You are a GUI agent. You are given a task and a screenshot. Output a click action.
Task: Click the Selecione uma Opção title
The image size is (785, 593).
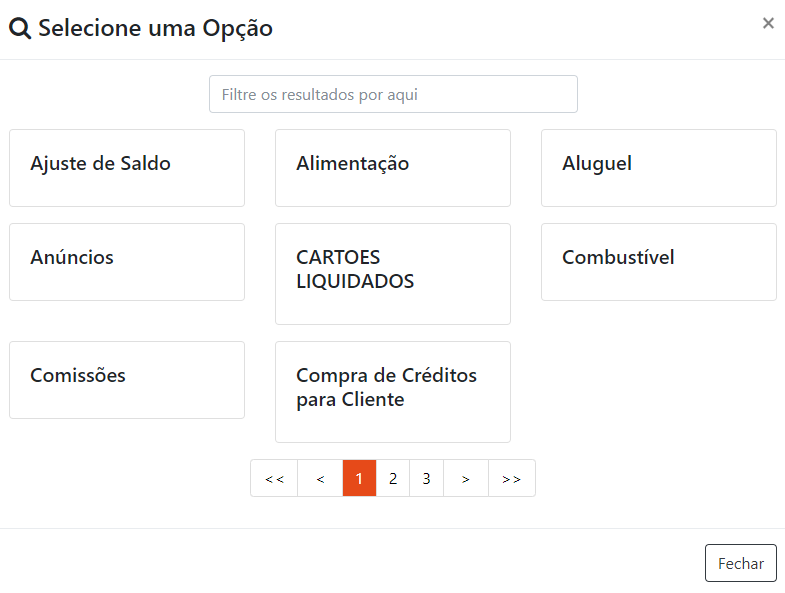click(x=155, y=29)
